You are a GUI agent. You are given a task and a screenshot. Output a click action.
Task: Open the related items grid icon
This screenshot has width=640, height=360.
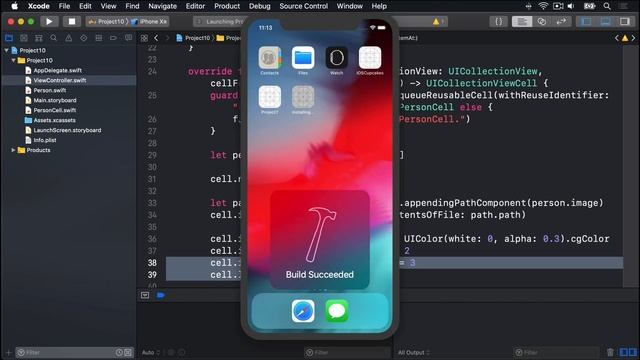coord(144,38)
